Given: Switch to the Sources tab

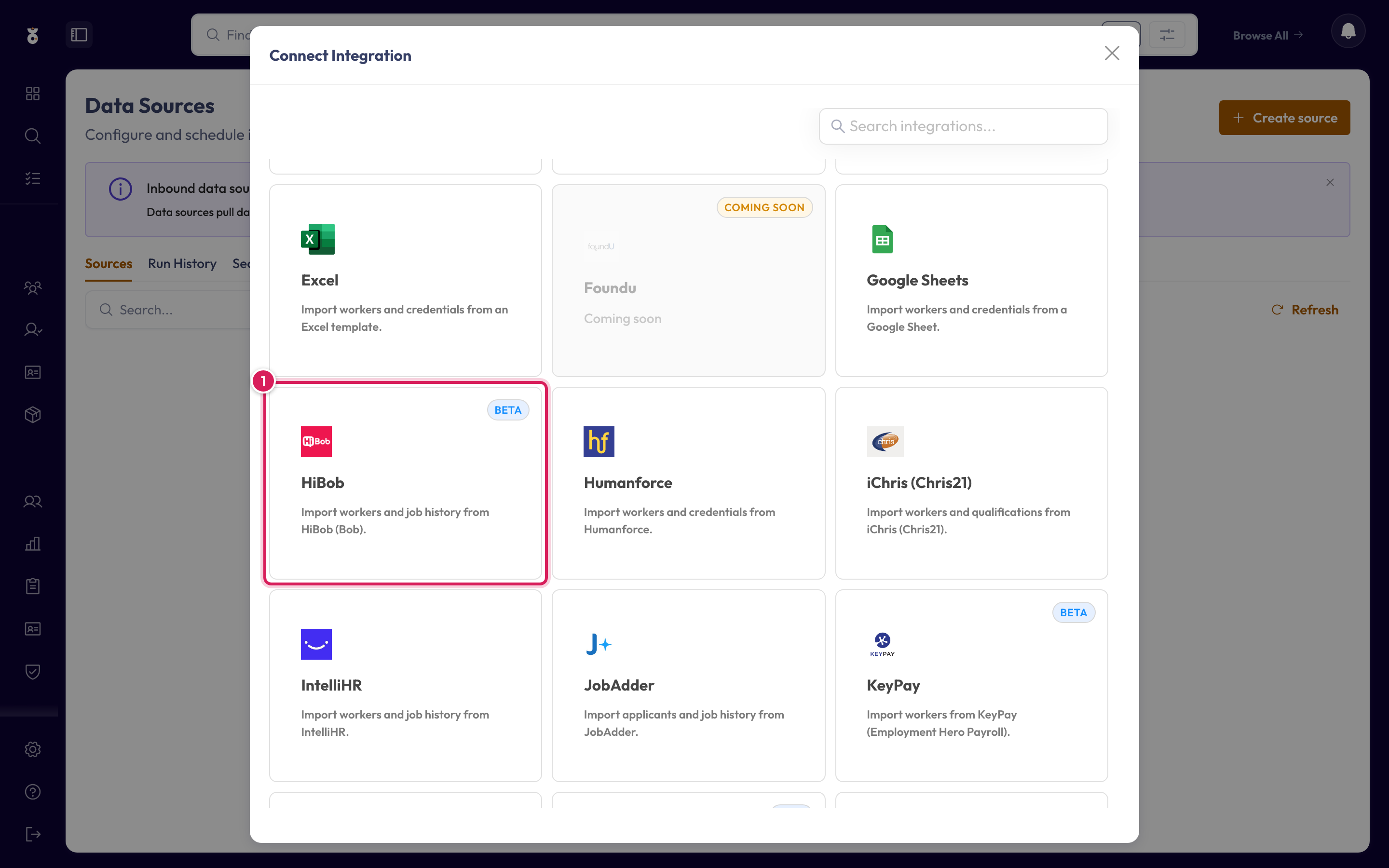Looking at the screenshot, I should [109, 263].
